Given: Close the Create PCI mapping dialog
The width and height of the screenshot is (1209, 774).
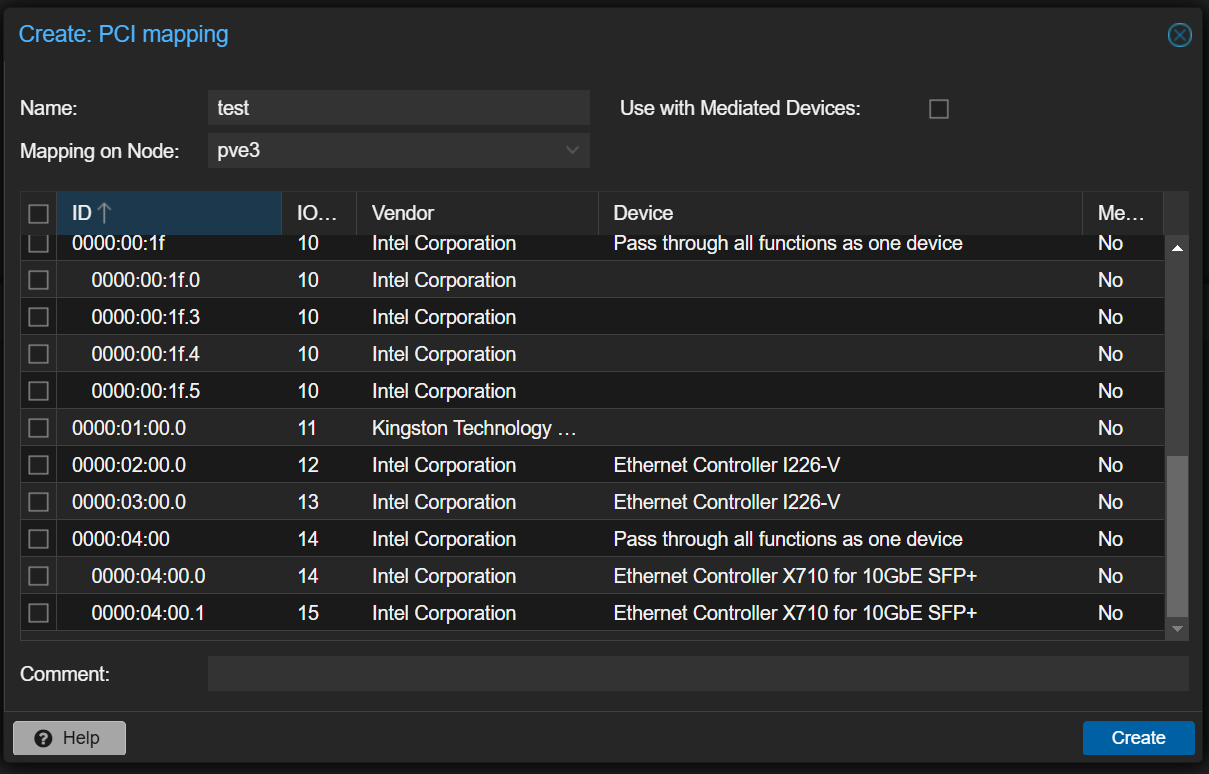Looking at the screenshot, I should click(x=1180, y=35).
